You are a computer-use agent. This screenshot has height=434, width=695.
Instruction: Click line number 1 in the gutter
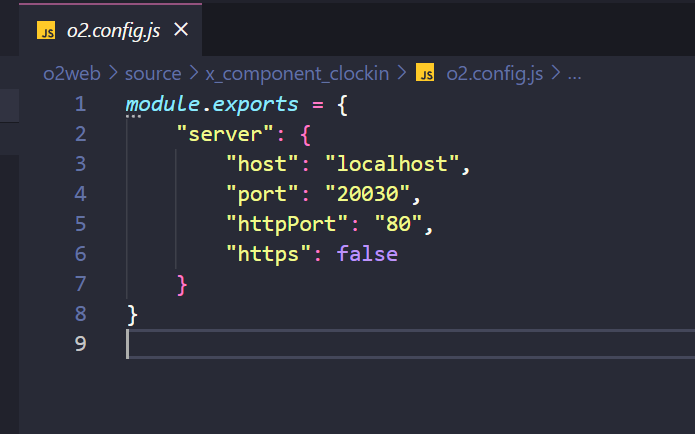pos(80,104)
